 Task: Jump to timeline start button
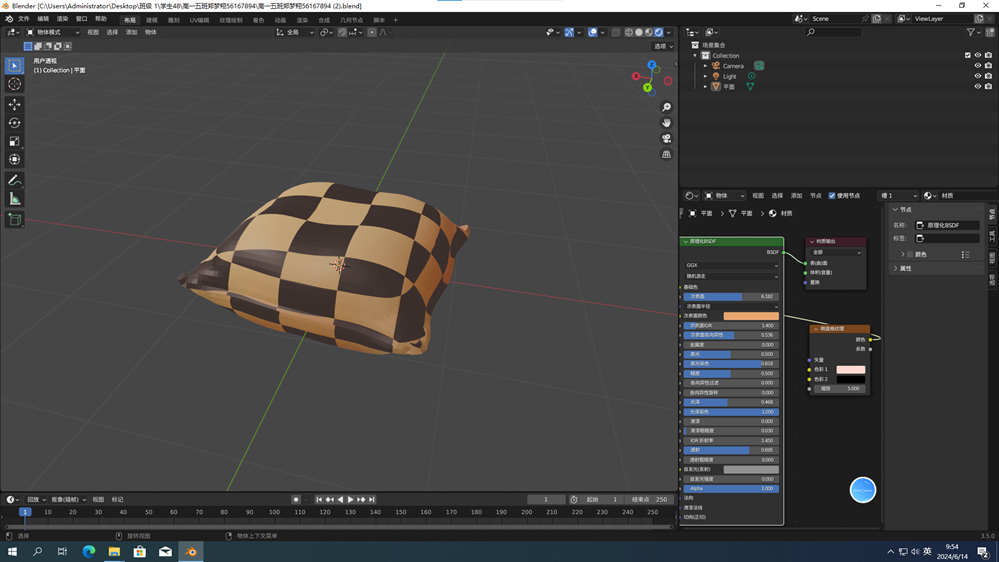click(319, 500)
